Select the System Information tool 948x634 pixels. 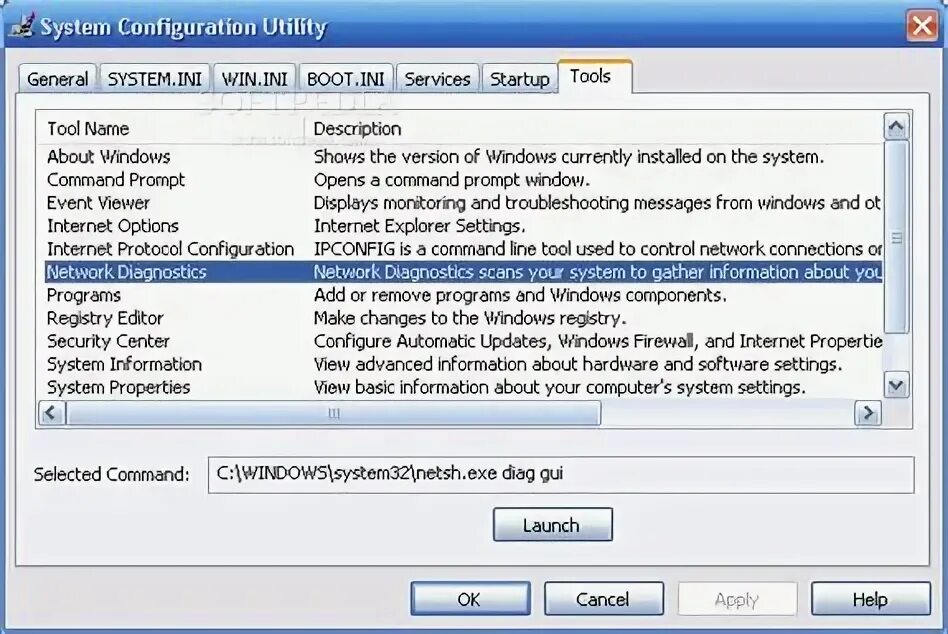click(x=125, y=364)
